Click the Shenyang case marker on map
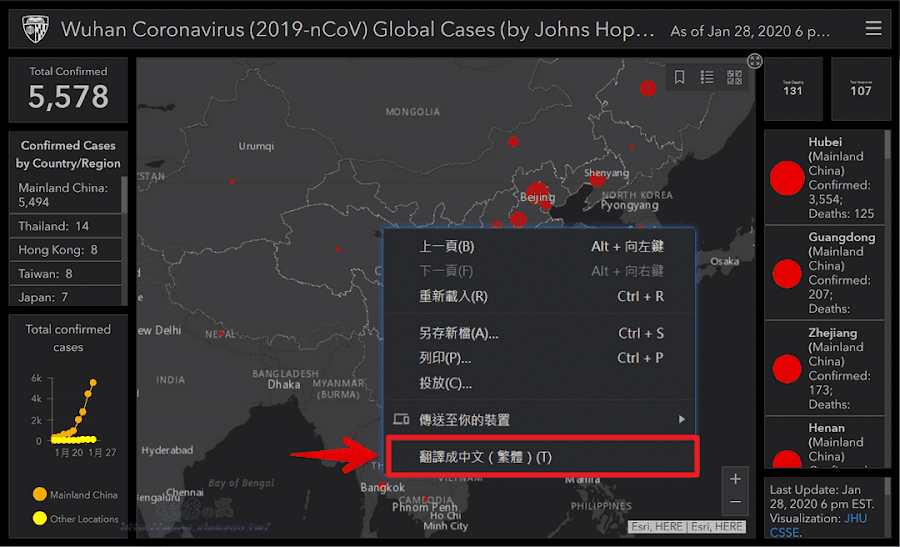900x547 pixels. point(598,180)
